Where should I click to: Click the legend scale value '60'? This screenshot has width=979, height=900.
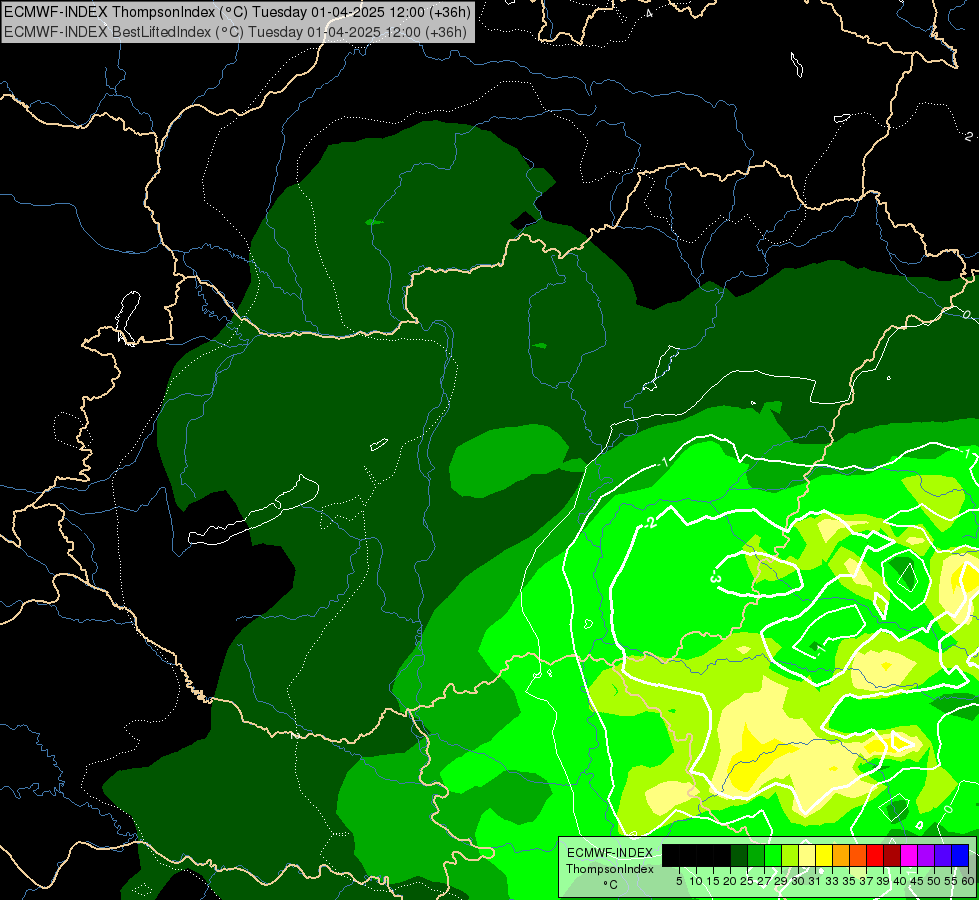968,881
